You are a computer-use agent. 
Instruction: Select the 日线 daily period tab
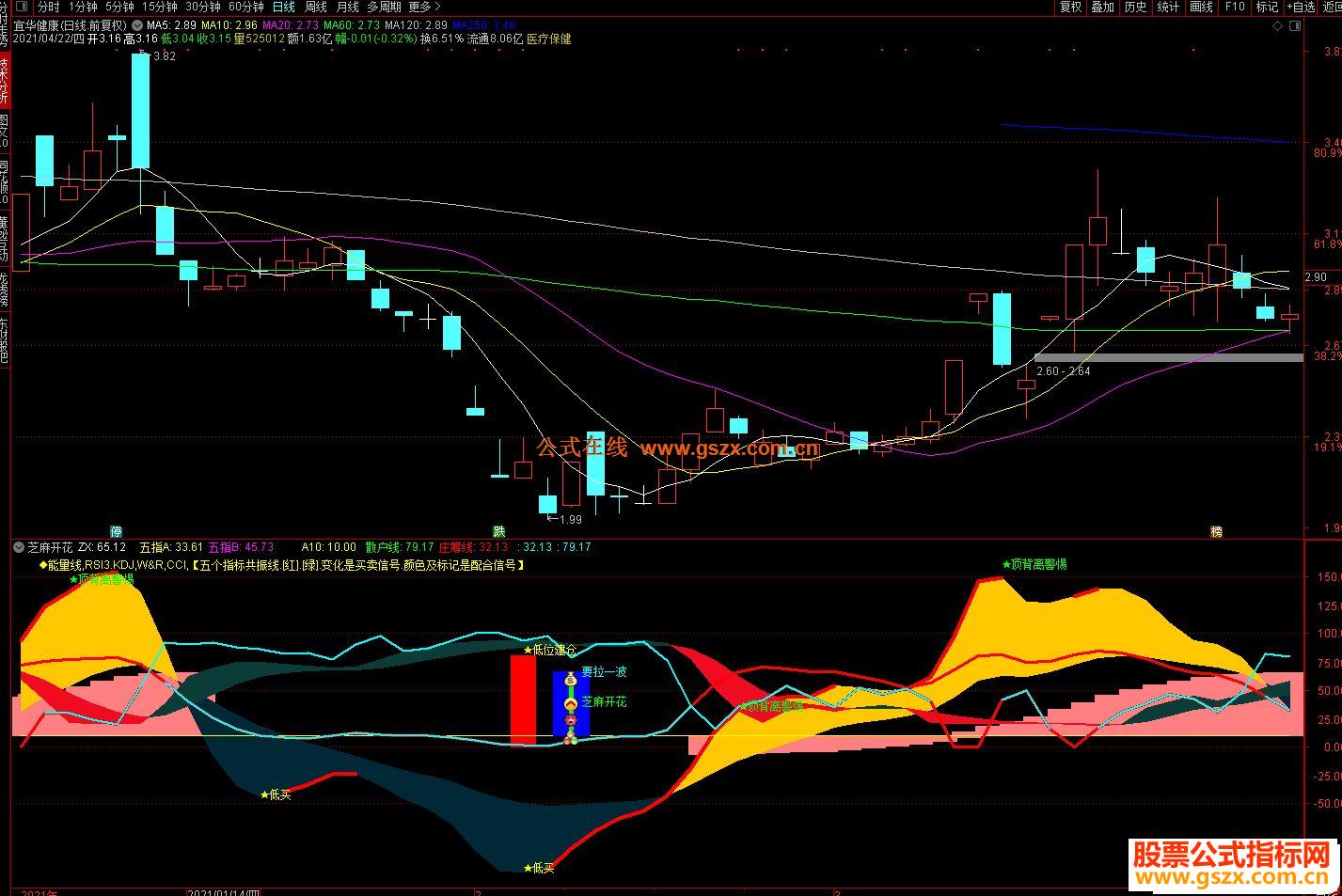click(x=283, y=7)
